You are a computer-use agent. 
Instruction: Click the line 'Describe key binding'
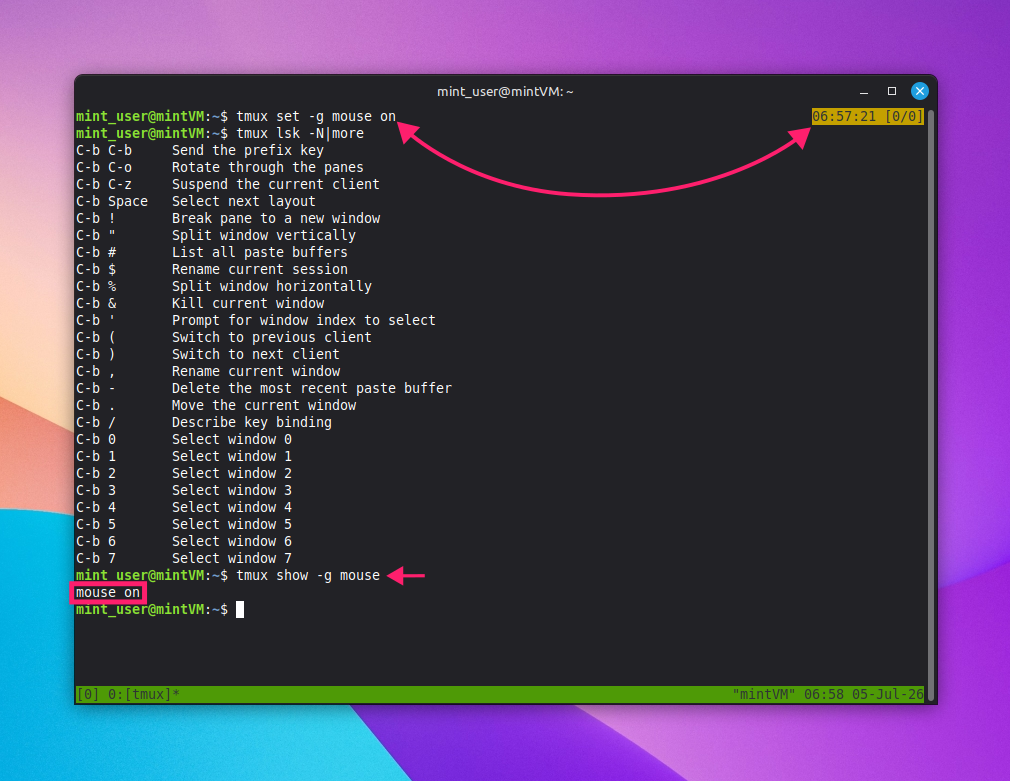point(251,422)
